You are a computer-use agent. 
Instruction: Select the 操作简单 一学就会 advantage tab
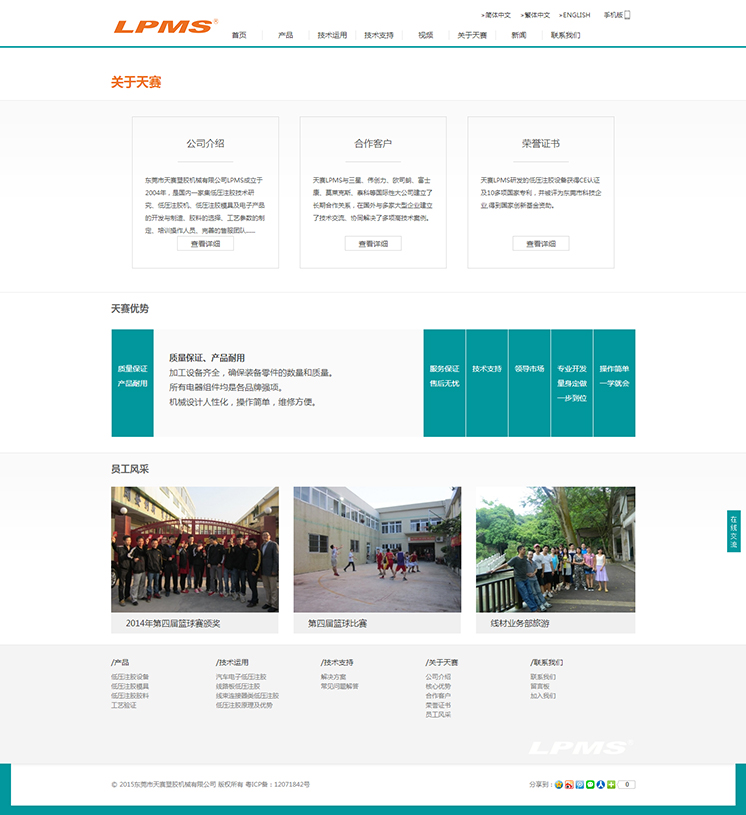pyautogui.click(x=614, y=383)
